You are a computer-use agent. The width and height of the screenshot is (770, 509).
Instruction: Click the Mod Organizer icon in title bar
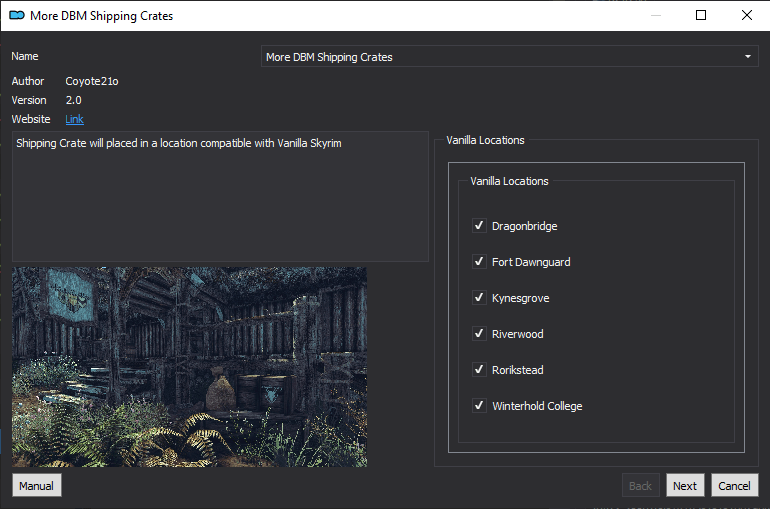click(17, 16)
